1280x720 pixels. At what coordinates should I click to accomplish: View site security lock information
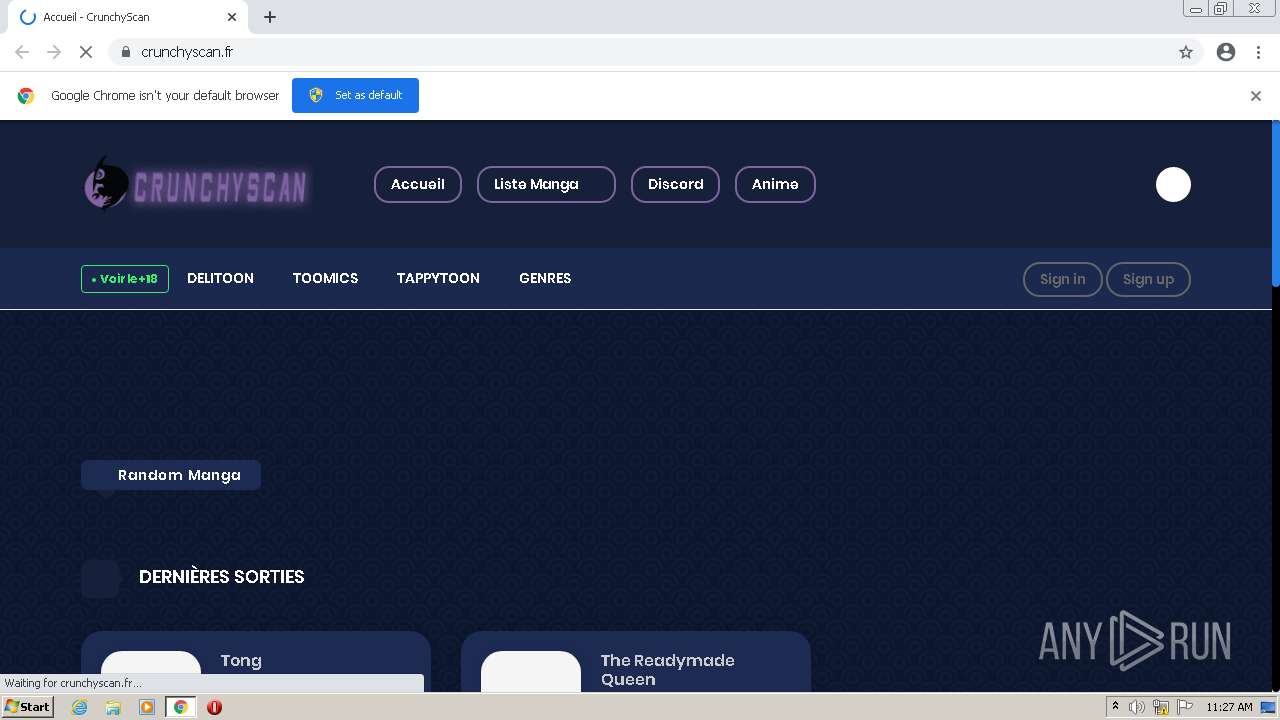tap(125, 52)
